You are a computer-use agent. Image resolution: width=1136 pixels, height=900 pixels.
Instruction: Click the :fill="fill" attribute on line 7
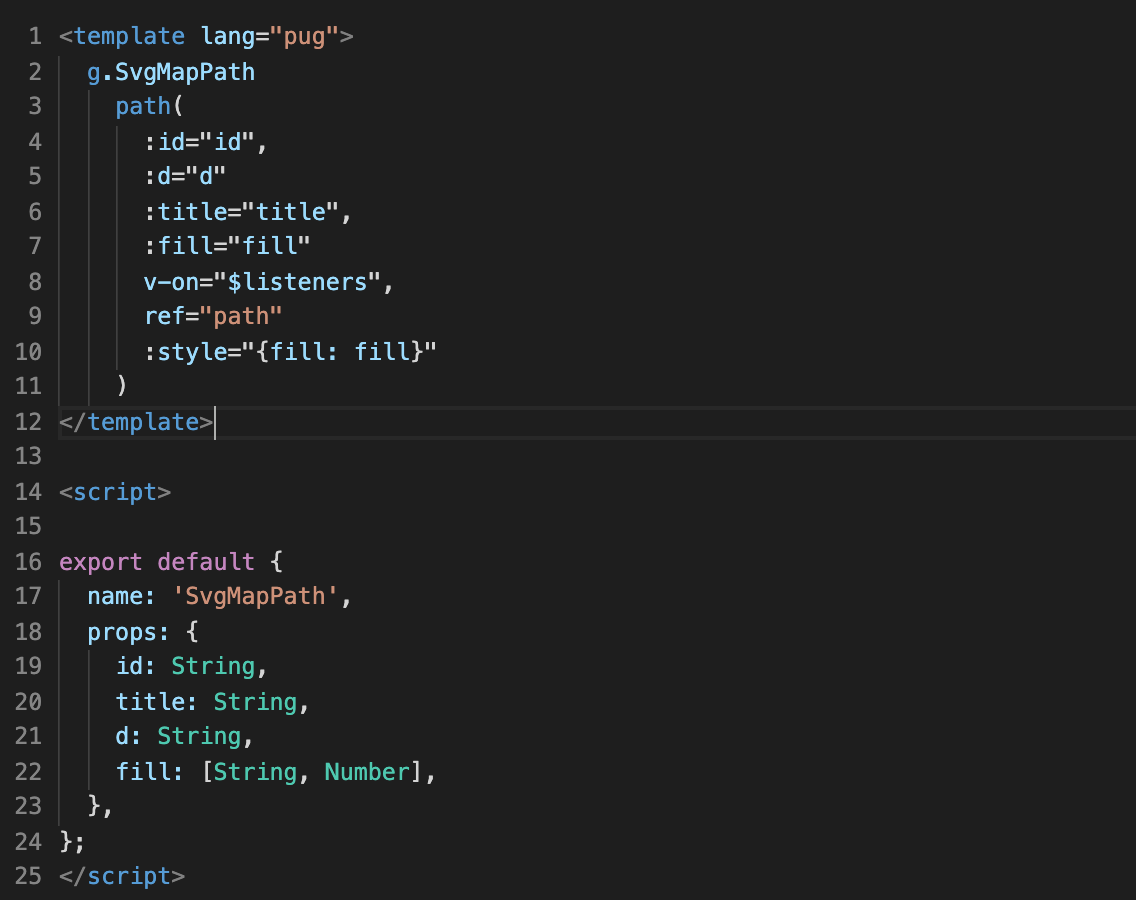pyautogui.click(x=227, y=247)
